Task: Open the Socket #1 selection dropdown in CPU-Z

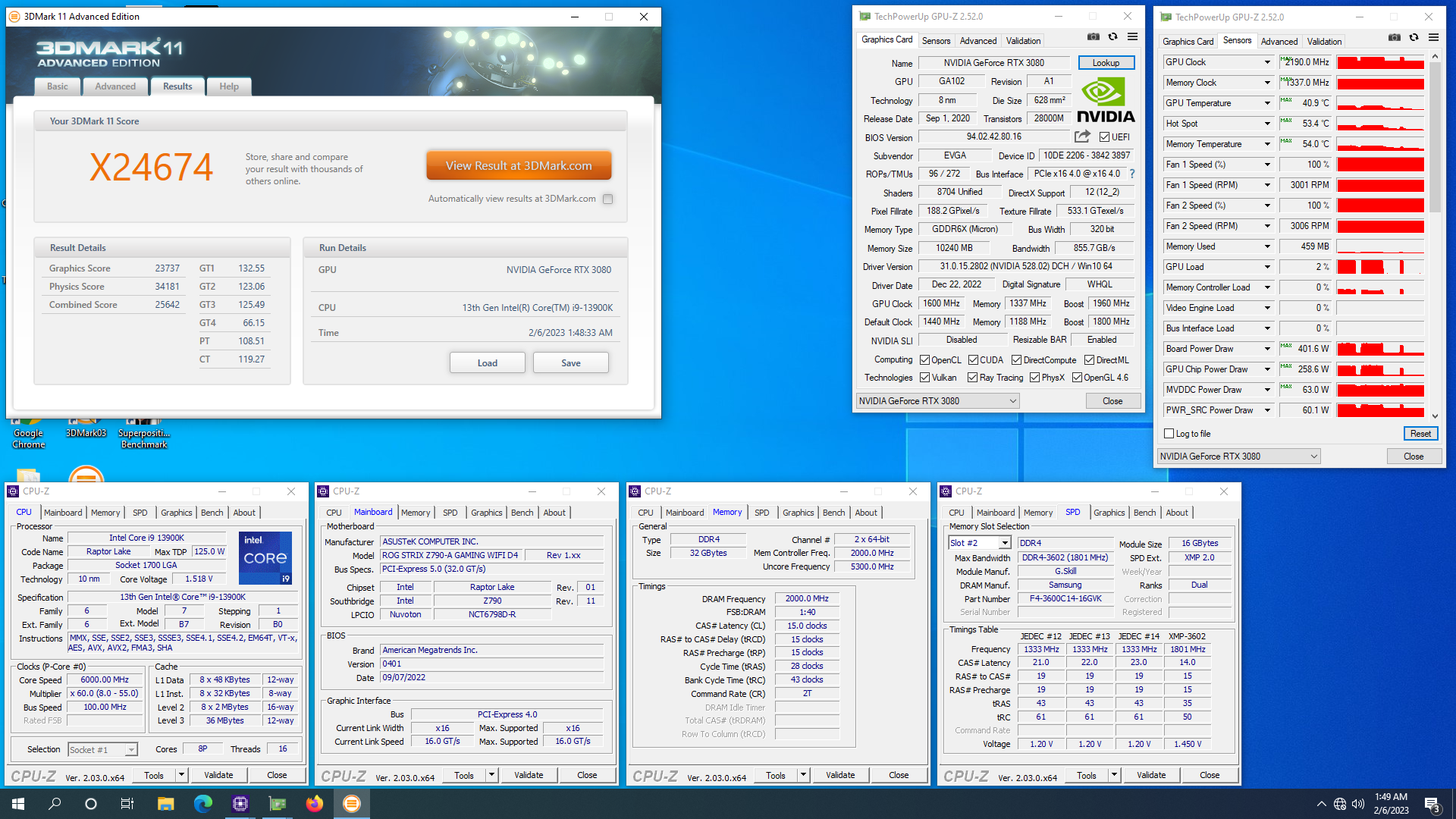Action: (102, 750)
